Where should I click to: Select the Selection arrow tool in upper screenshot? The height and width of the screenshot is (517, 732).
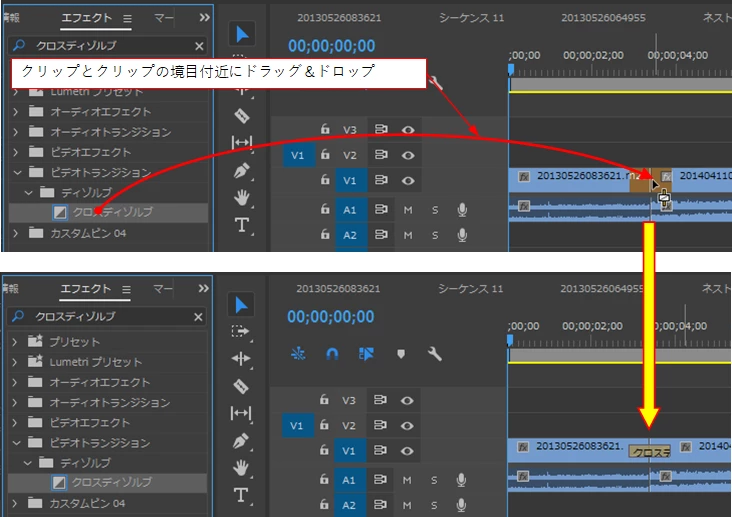click(x=242, y=34)
